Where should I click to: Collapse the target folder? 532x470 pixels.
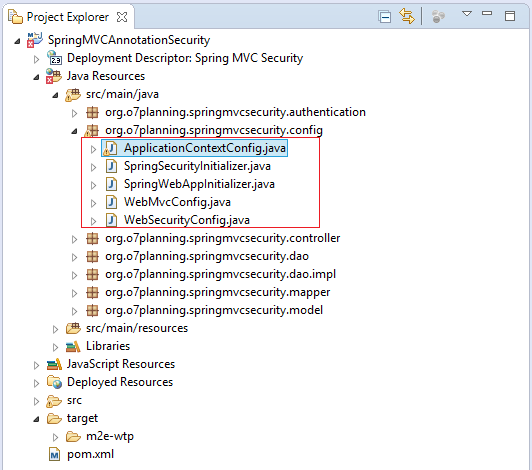point(36,420)
